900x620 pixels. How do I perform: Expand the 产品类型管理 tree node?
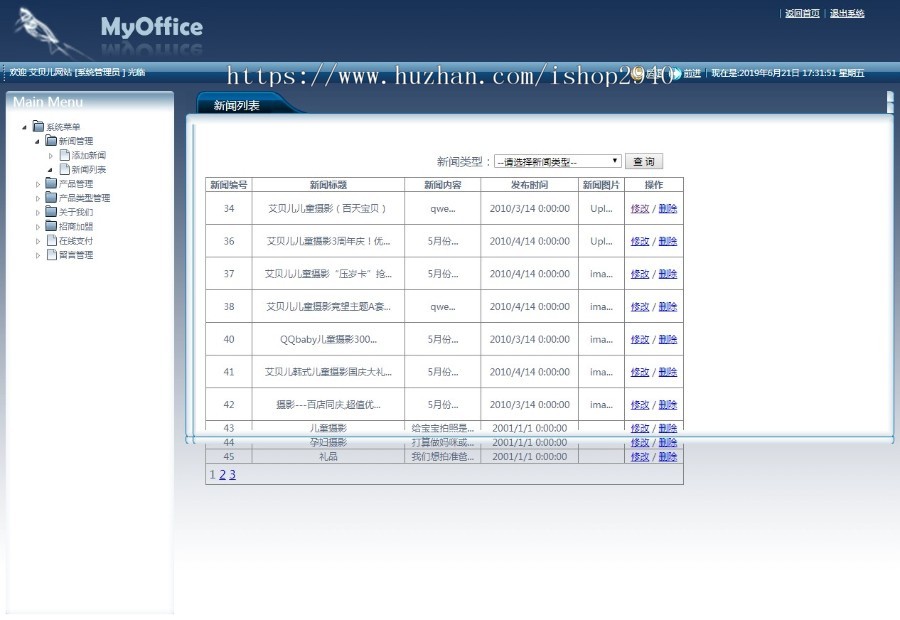[x=37, y=197]
